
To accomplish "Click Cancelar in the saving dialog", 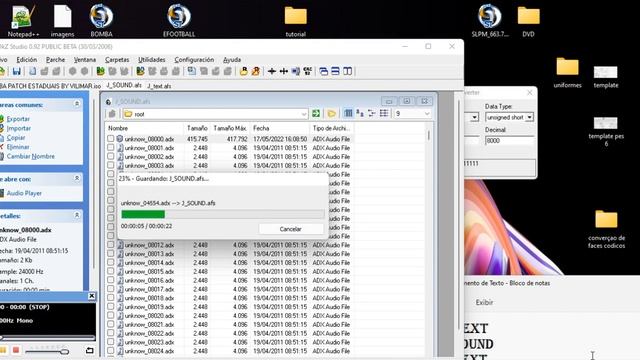I will (291, 229).
